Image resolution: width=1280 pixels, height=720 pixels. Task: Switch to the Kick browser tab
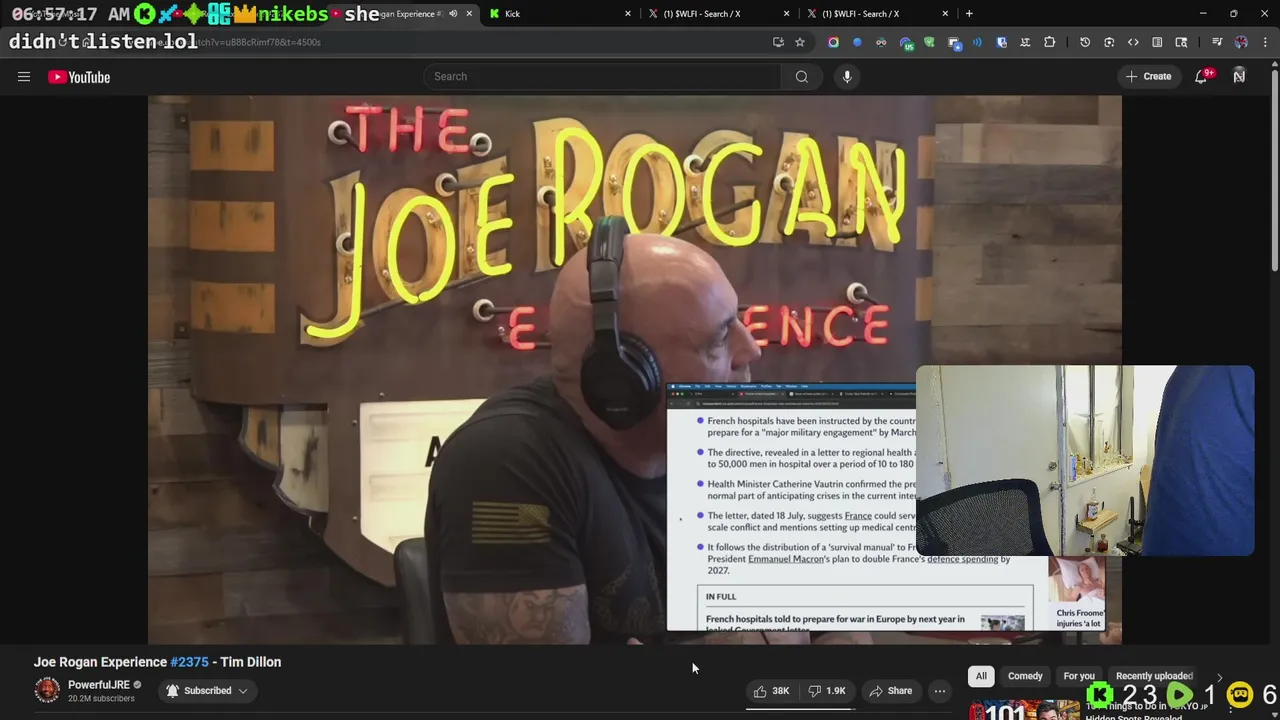pyautogui.click(x=560, y=14)
